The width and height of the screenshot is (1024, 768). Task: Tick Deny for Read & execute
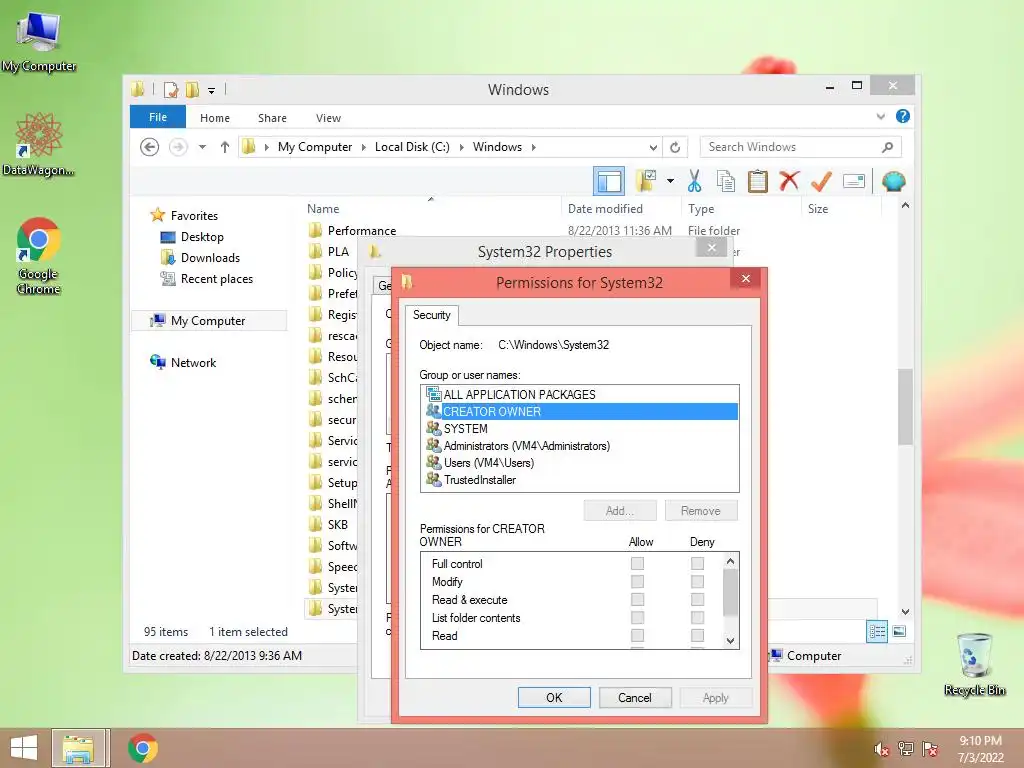pos(697,599)
